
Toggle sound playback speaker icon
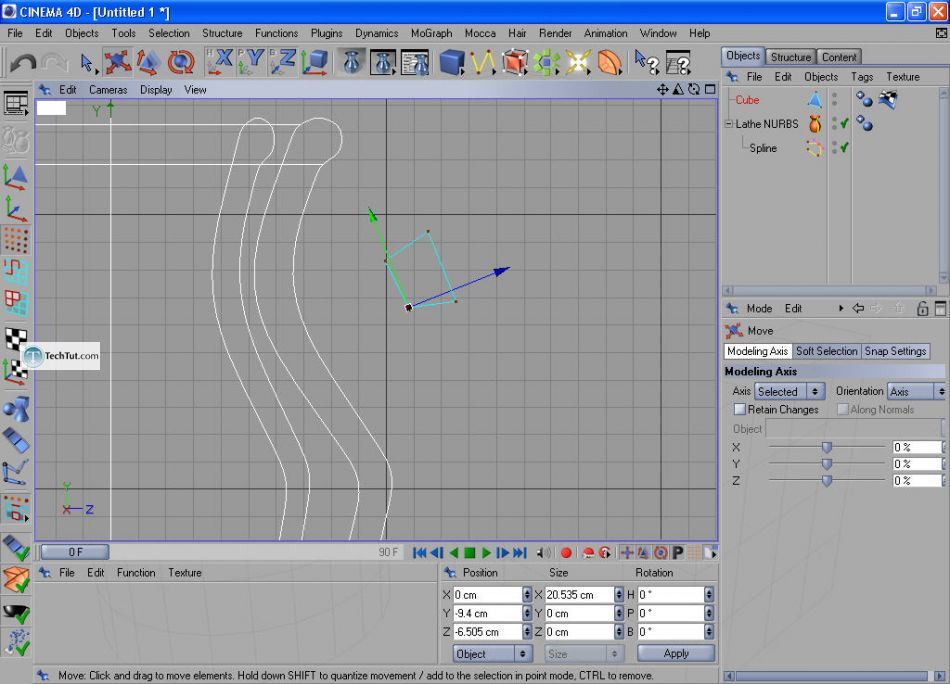pos(544,553)
